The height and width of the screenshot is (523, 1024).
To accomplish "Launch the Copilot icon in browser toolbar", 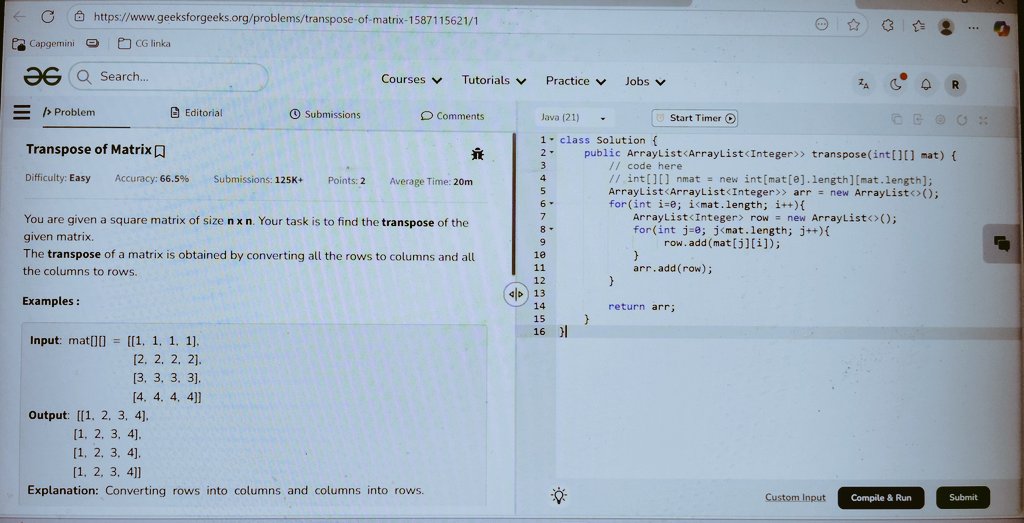I will pos(1001,28).
